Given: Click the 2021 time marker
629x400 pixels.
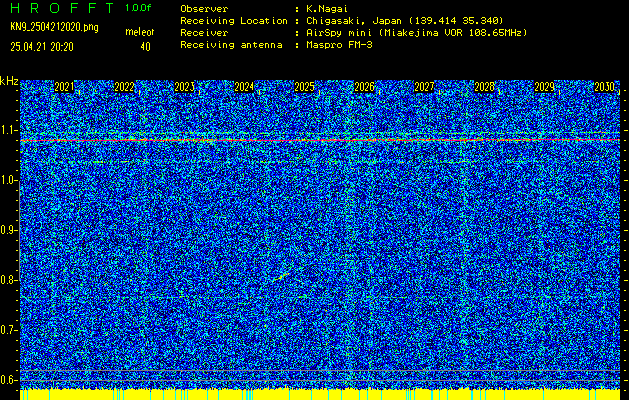Looking at the screenshot, I should tap(64, 87).
